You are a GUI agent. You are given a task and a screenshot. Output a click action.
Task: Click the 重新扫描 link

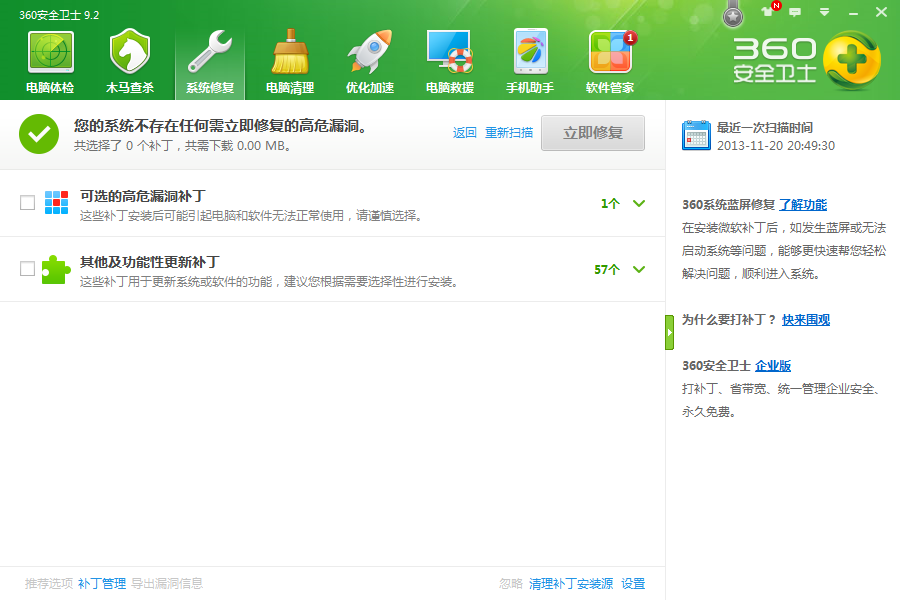click(x=509, y=133)
